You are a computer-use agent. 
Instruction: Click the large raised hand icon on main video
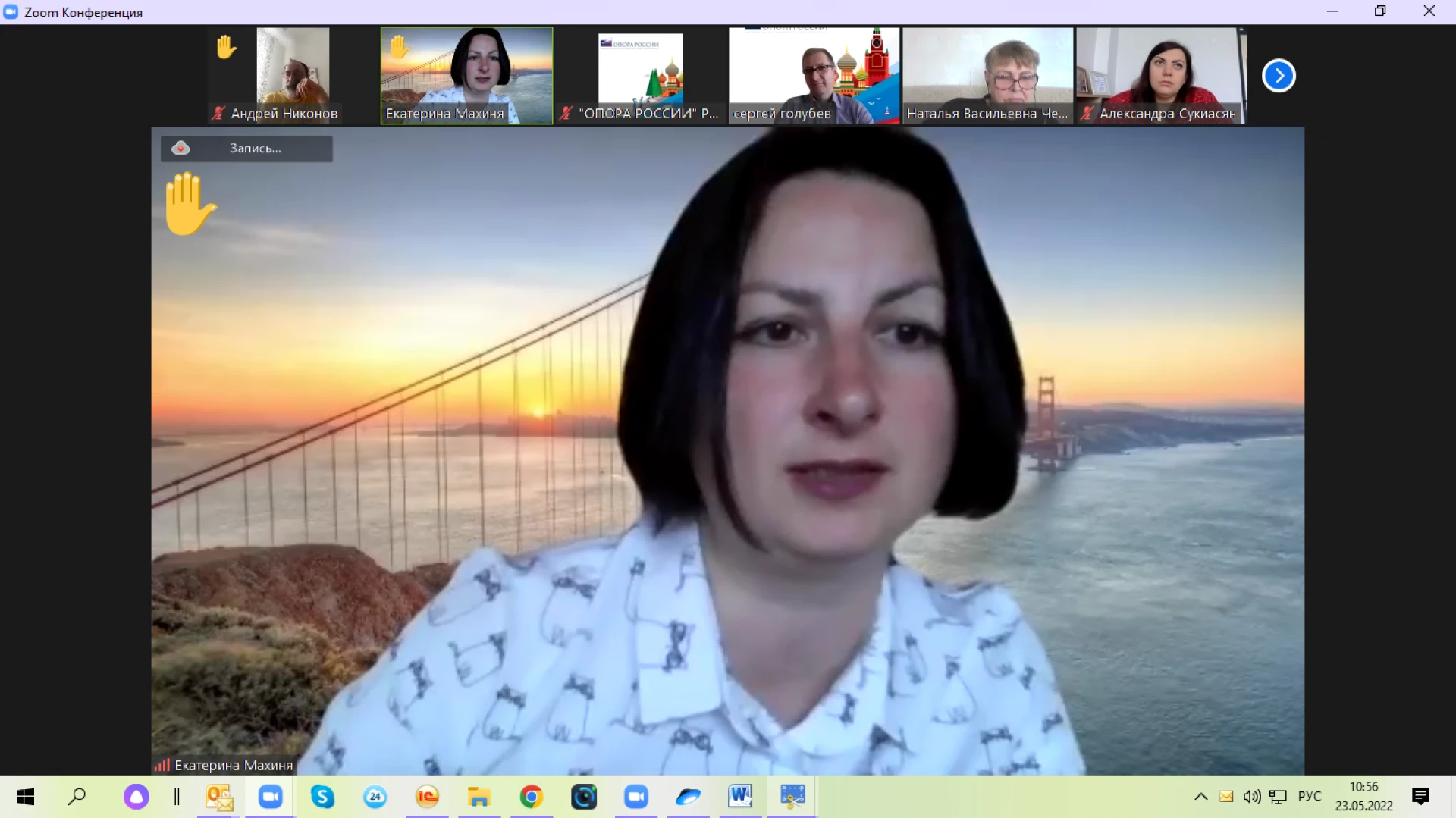tap(189, 203)
